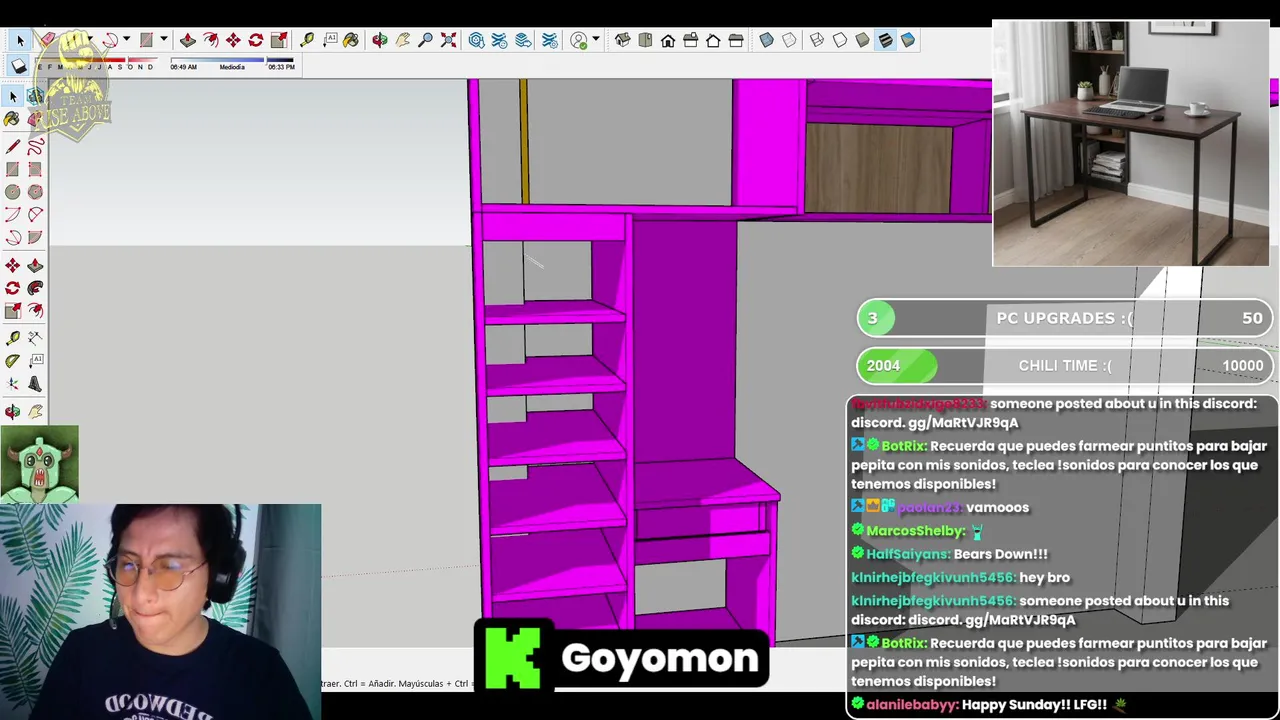Select the Rectangle tool in left toolbar

(x=13, y=169)
